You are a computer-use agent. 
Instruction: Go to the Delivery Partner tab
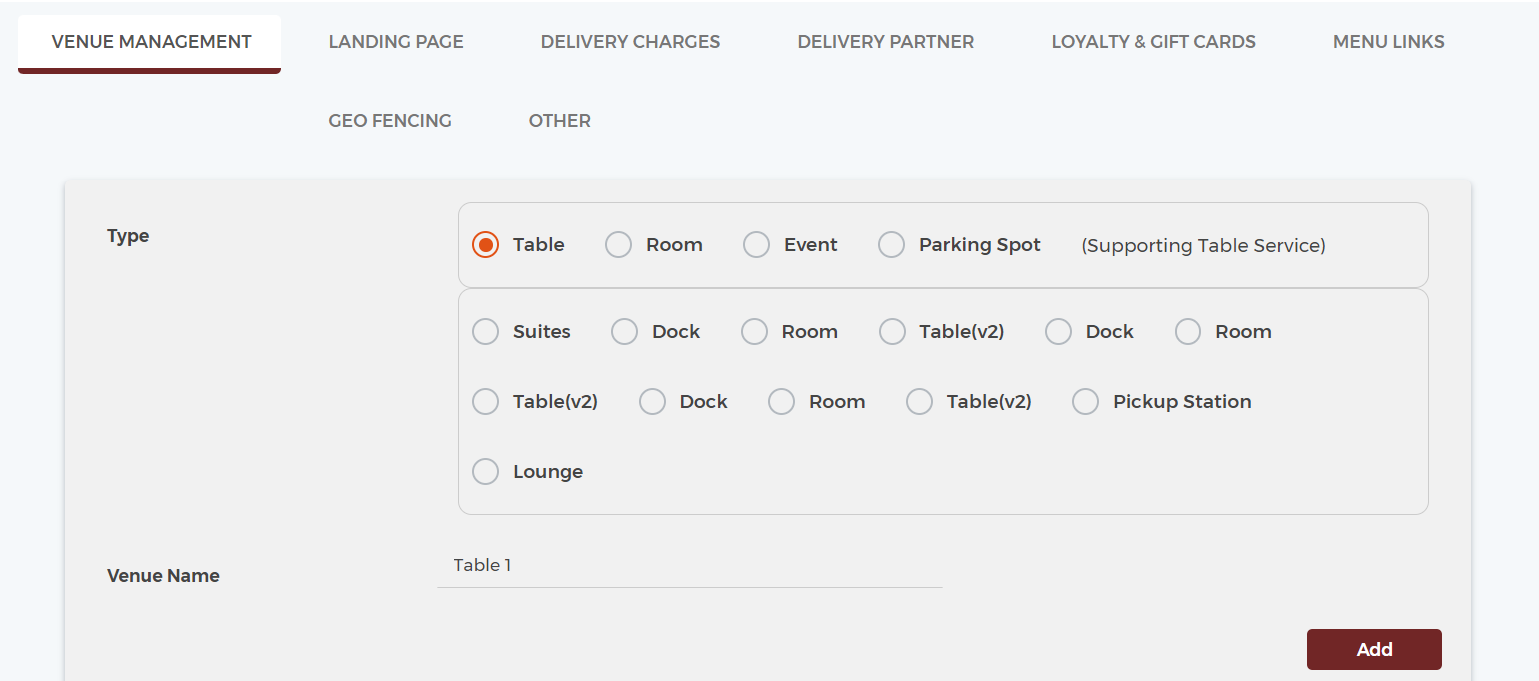point(885,41)
